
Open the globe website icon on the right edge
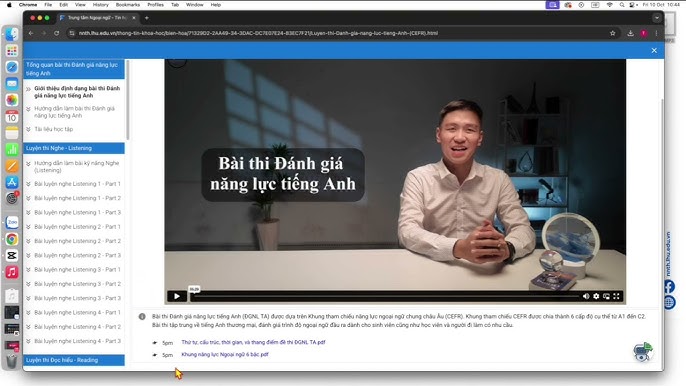[x=669, y=302]
